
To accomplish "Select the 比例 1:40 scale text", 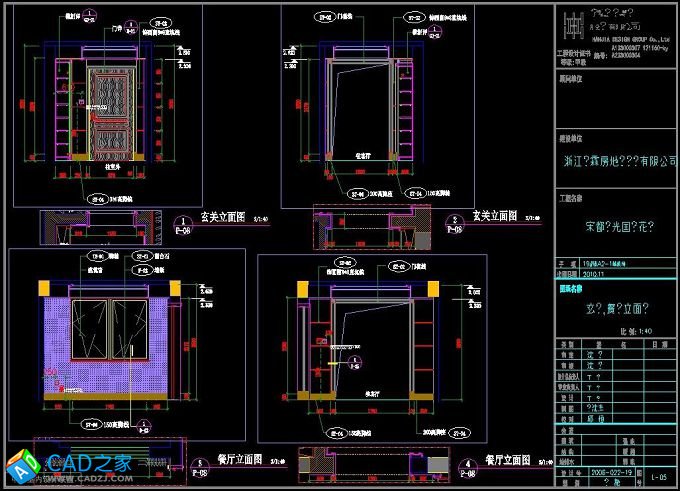I will click(x=636, y=330).
